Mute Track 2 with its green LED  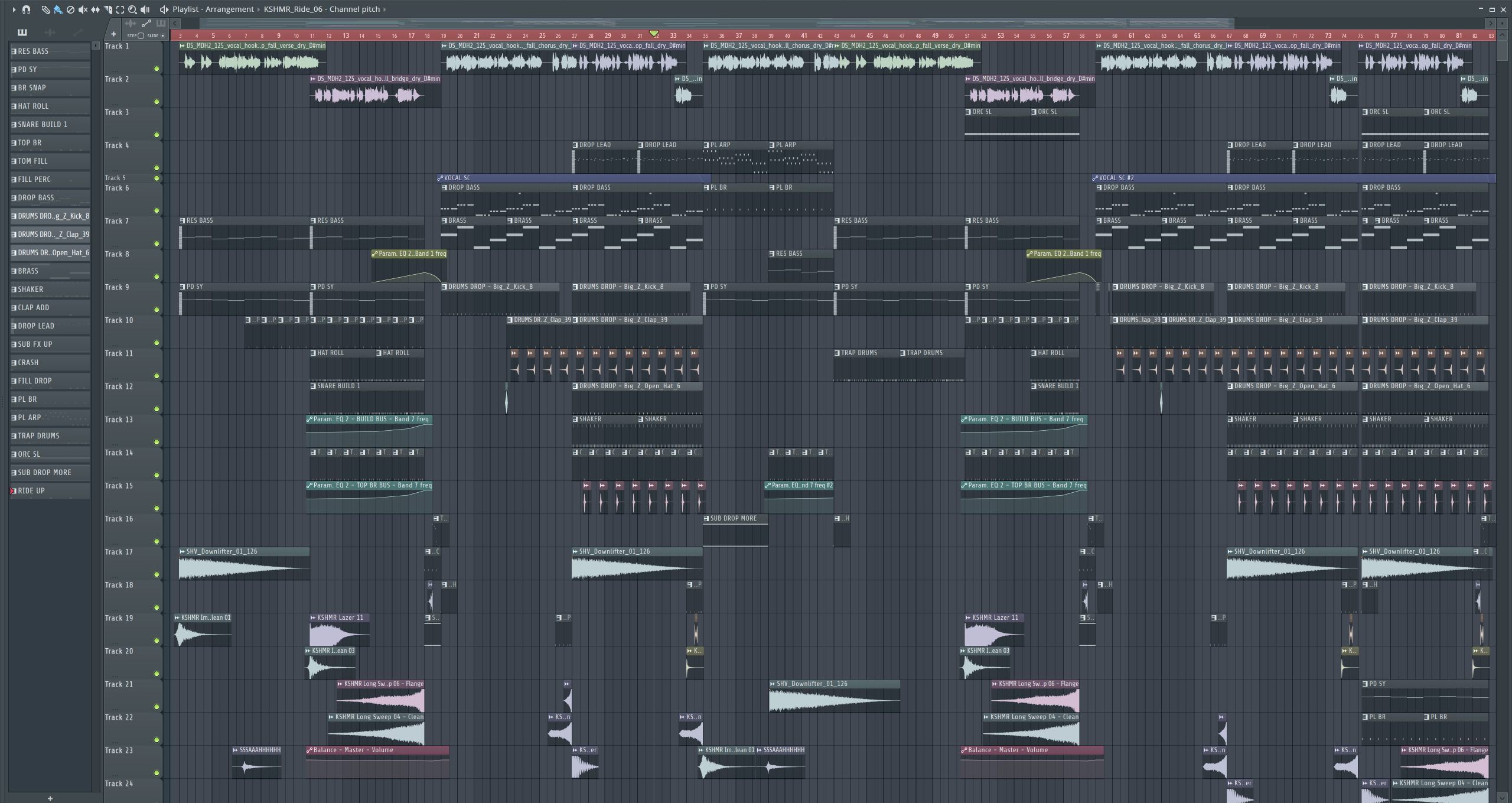click(x=157, y=102)
